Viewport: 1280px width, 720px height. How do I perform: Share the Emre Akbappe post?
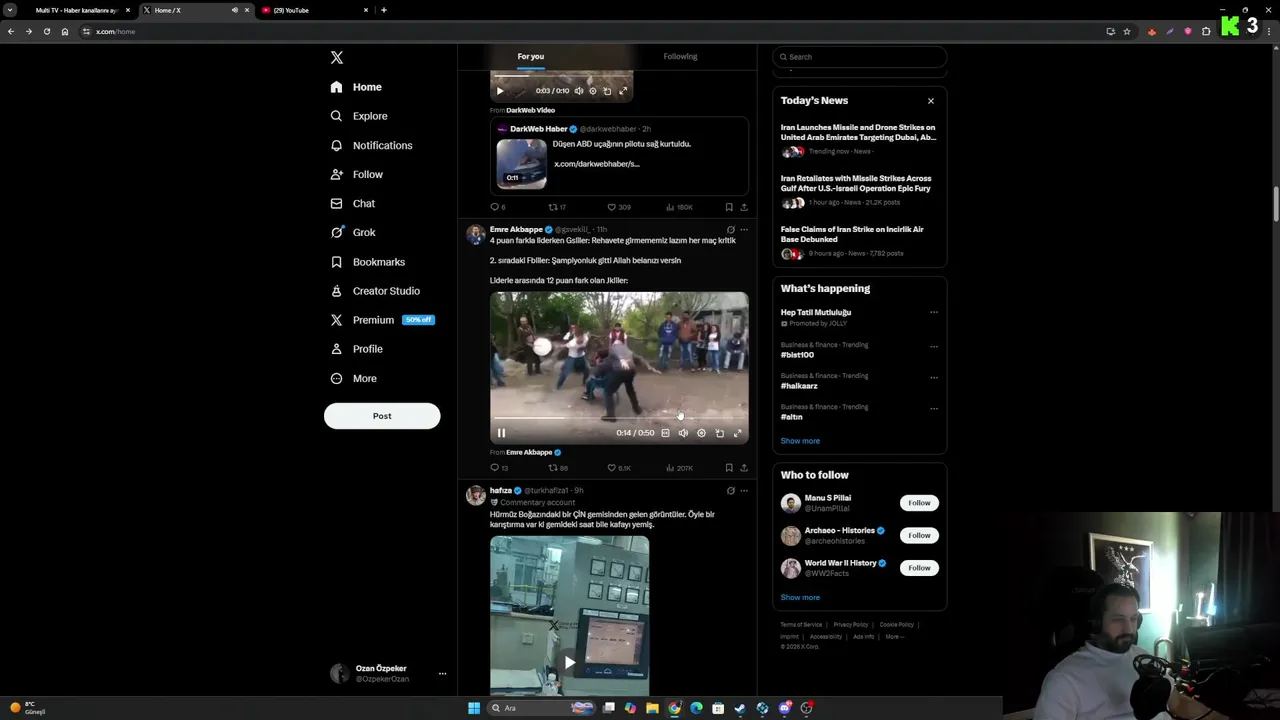pos(743,468)
